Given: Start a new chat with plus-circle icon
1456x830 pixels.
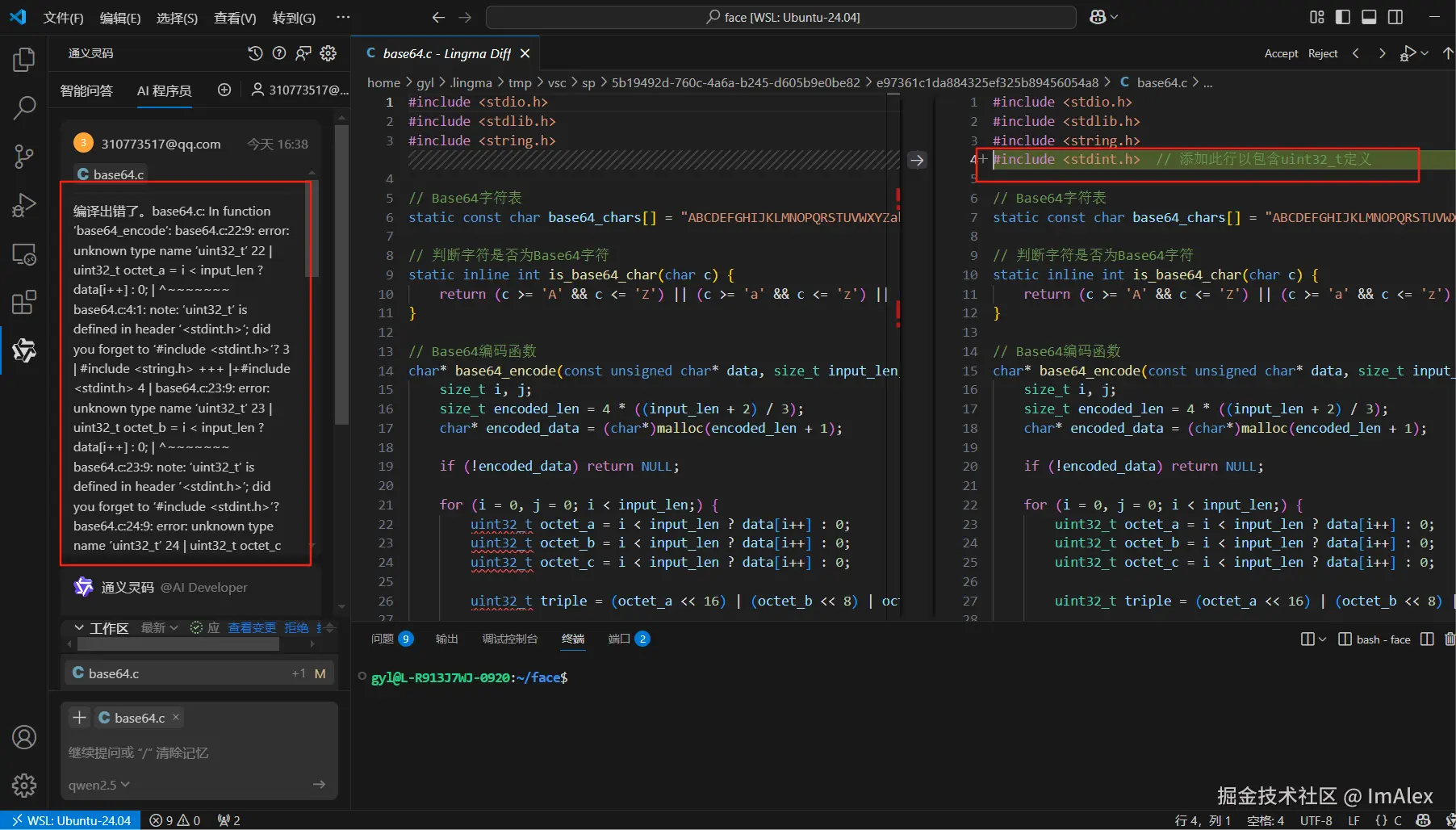Looking at the screenshot, I should [224, 90].
